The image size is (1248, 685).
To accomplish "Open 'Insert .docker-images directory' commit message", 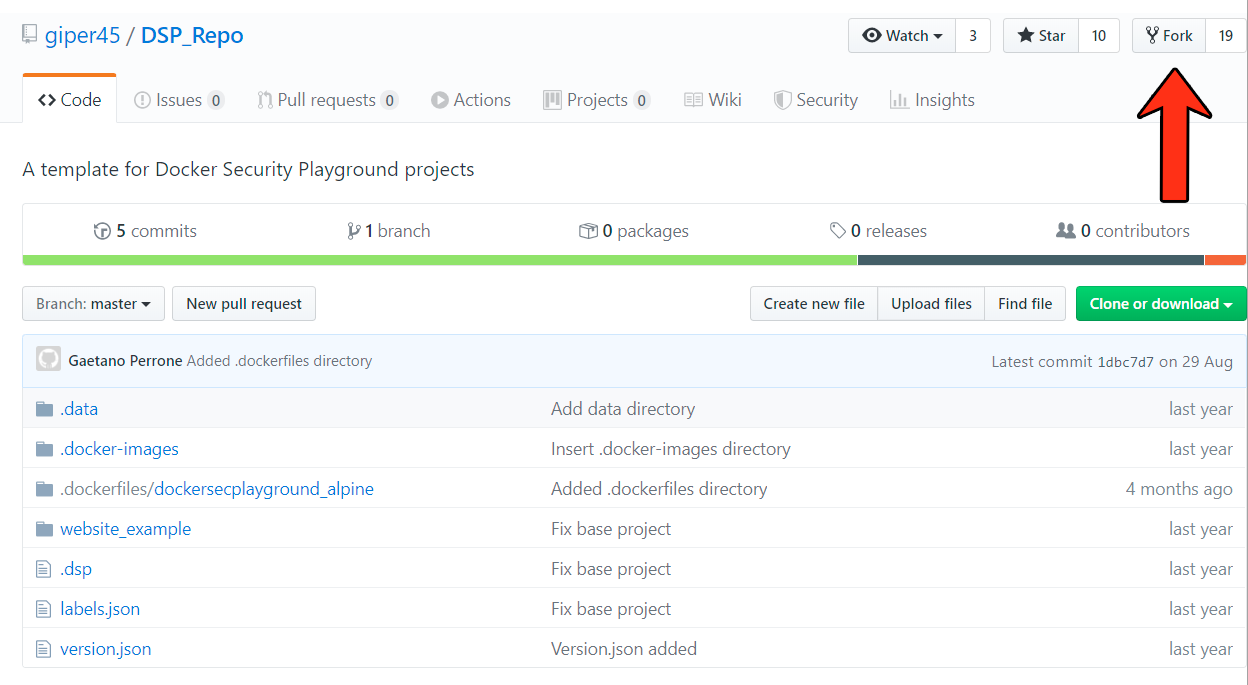I will [x=671, y=449].
